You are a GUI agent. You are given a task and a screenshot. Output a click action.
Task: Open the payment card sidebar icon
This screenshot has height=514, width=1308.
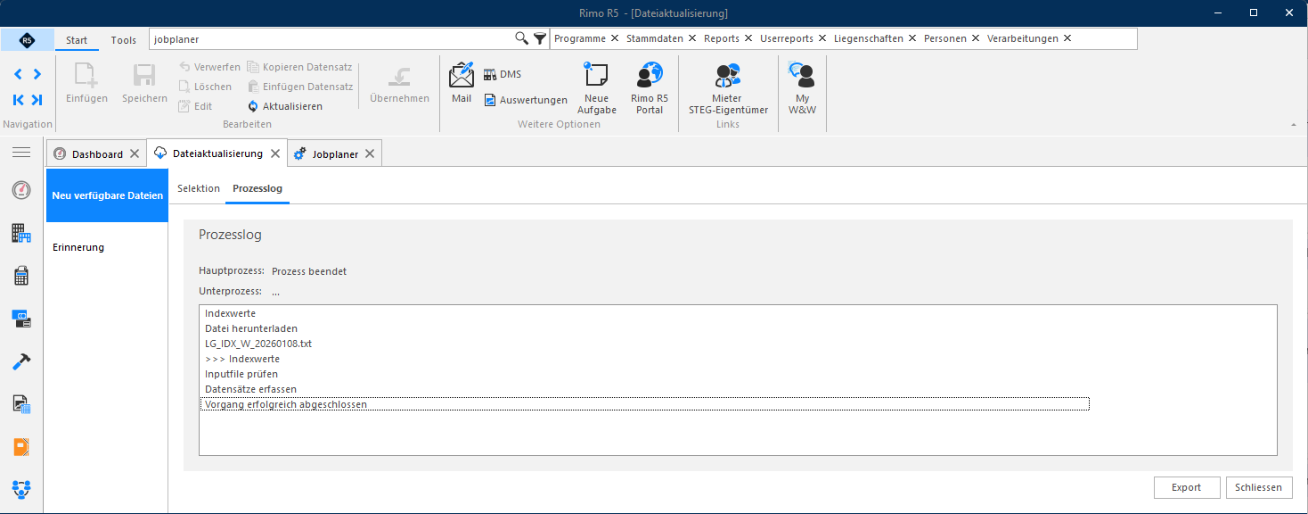pos(21,319)
